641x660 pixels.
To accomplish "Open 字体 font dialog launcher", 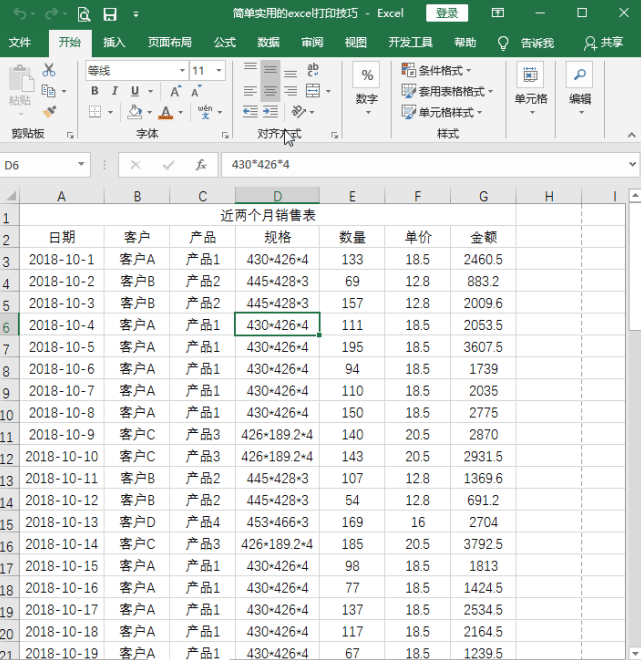I will pos(226,135).
